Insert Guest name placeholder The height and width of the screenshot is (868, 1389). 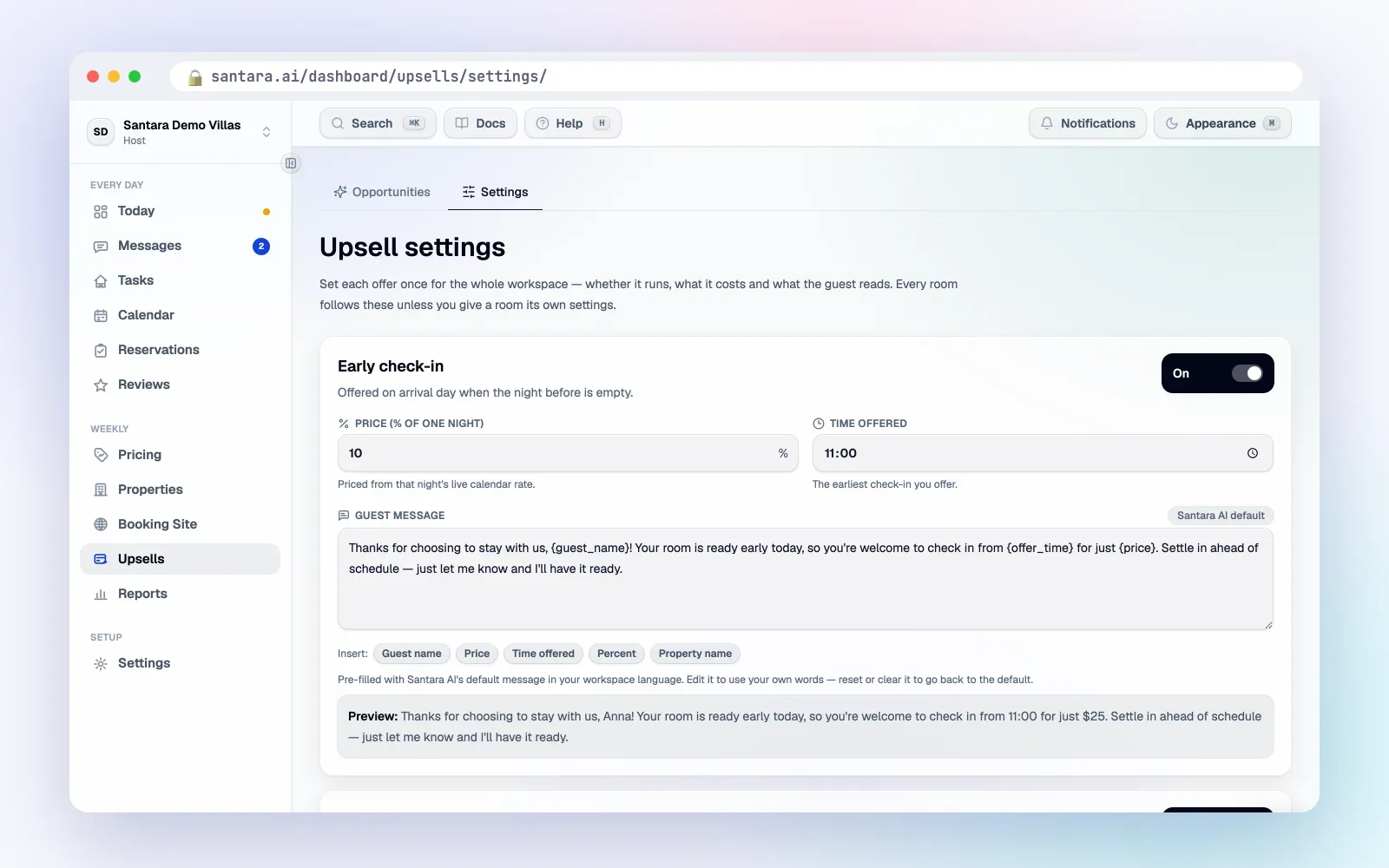411,654
